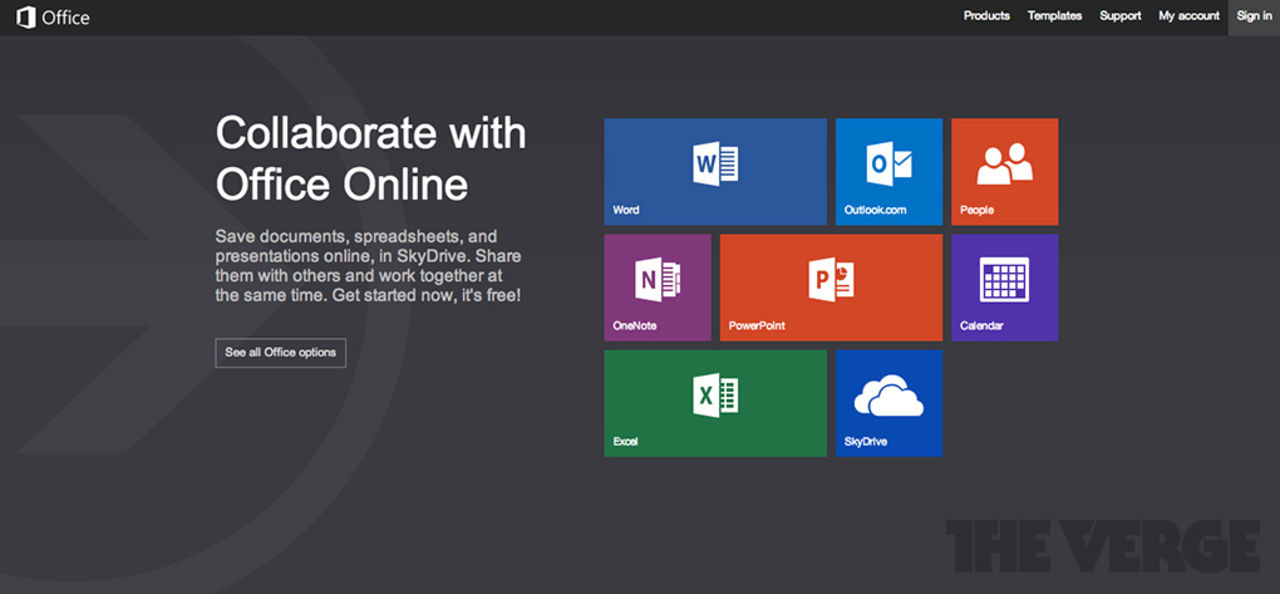Open the Support page
1280x594 pixels.
(1119, 16)
